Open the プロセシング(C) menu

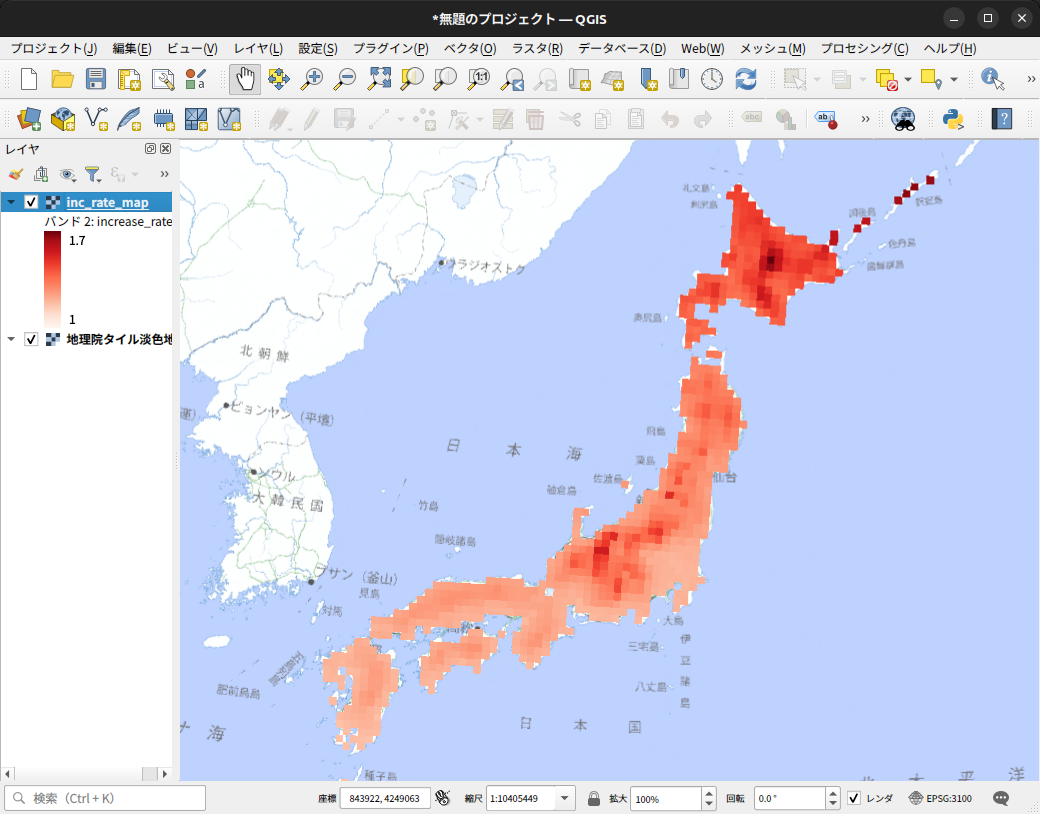pyautogui.click(x=864, y=48)
